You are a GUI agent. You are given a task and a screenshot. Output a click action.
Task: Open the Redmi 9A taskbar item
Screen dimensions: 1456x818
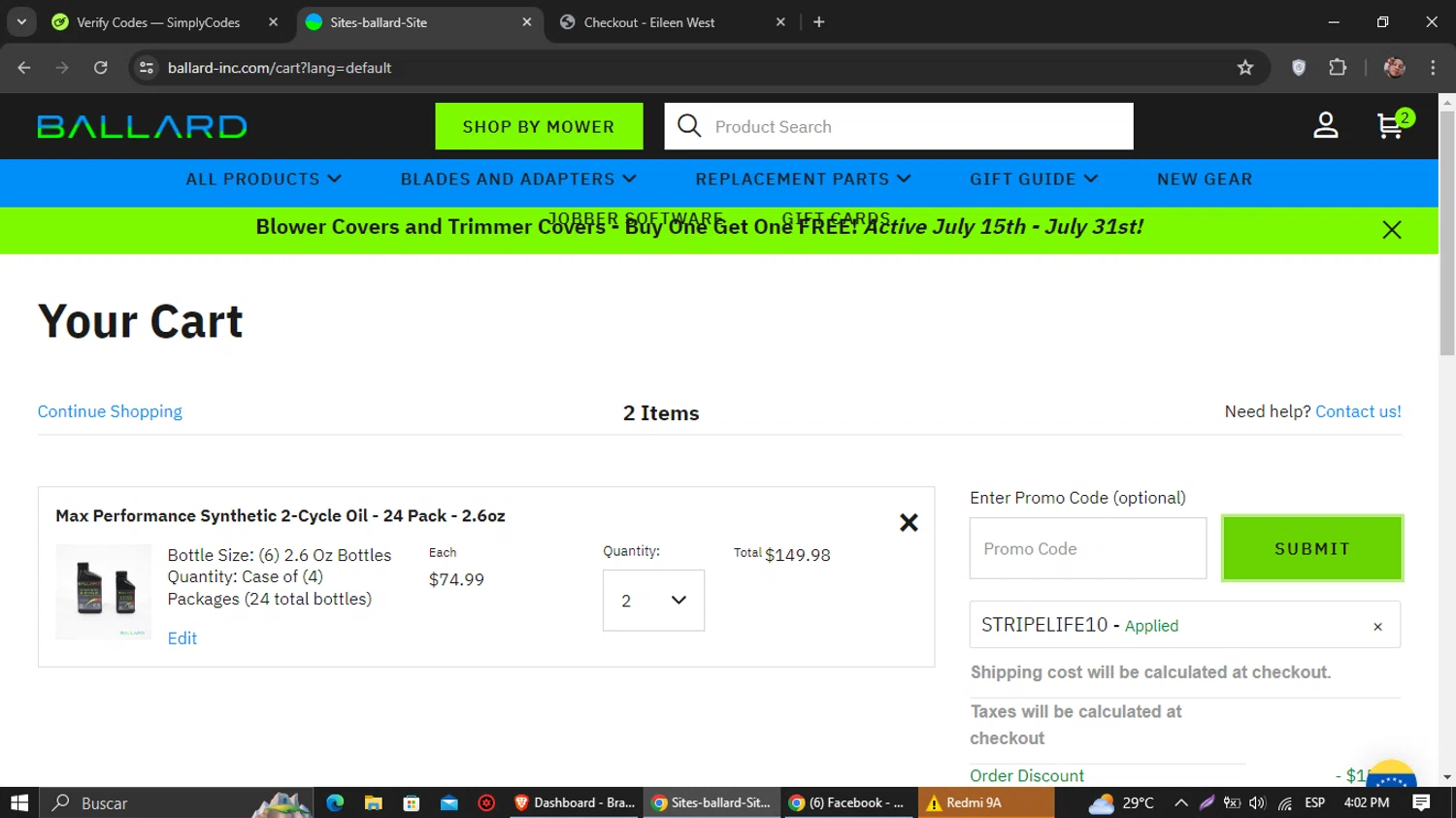(986, 802)
